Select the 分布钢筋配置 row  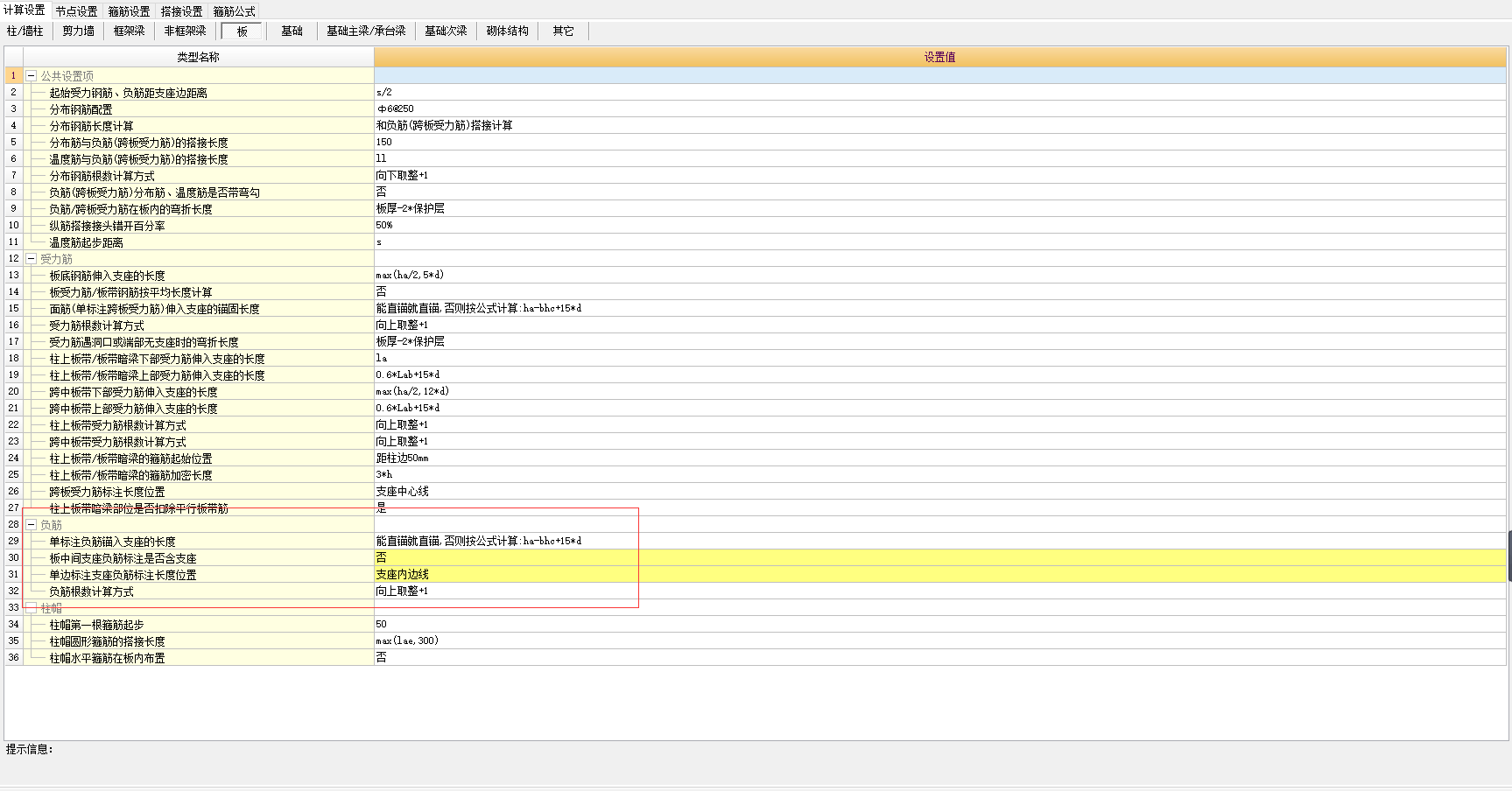(x=199, y=109)
